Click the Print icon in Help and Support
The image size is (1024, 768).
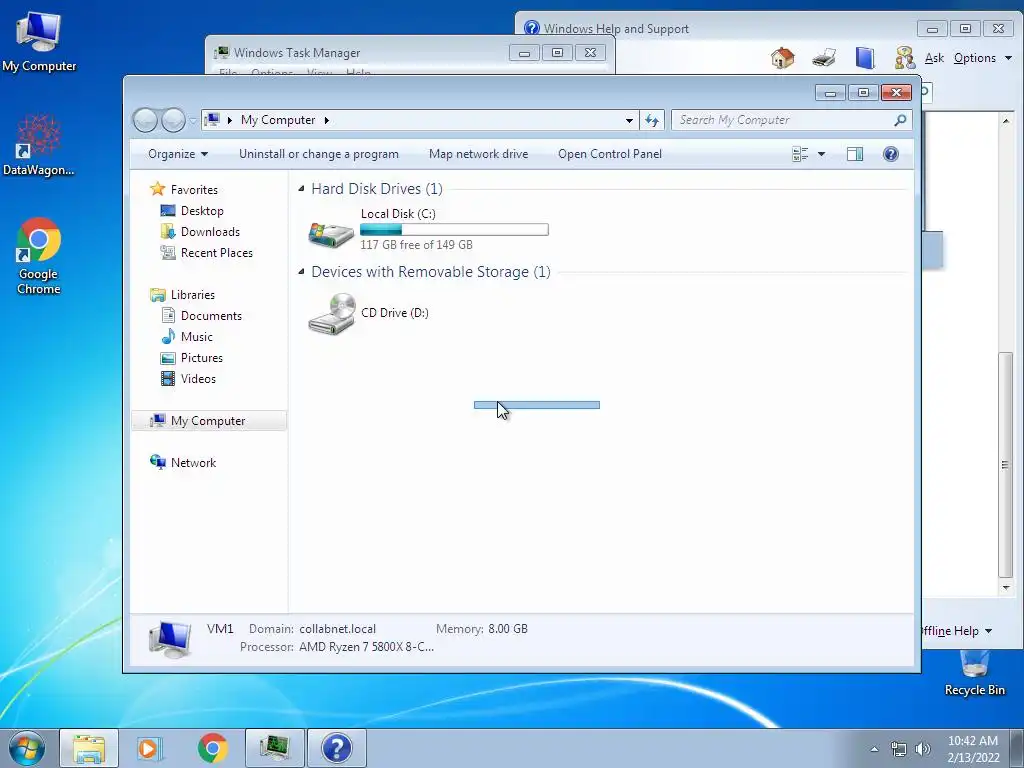[x=824, y=58]
